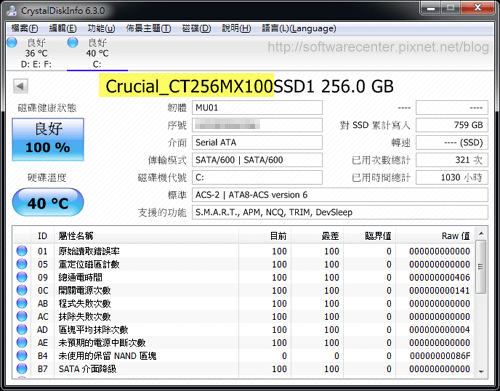Image resolution: width=500 pixels, height=391 pixels.
Task: Select the SATA 介面降級 attribute row
Action: point(243,369)
